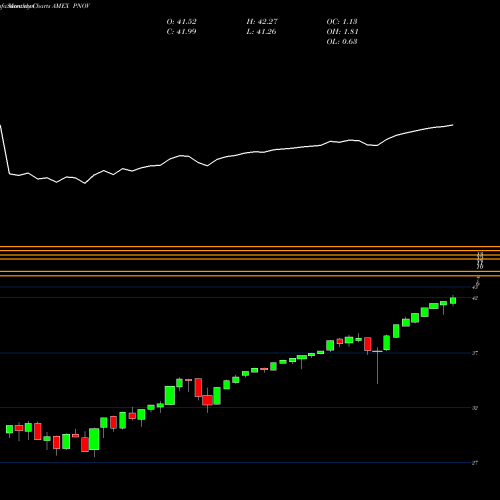Click the close price value C: 41.99
This screenshot has width=500, height=500.
(x=181, y=32)
